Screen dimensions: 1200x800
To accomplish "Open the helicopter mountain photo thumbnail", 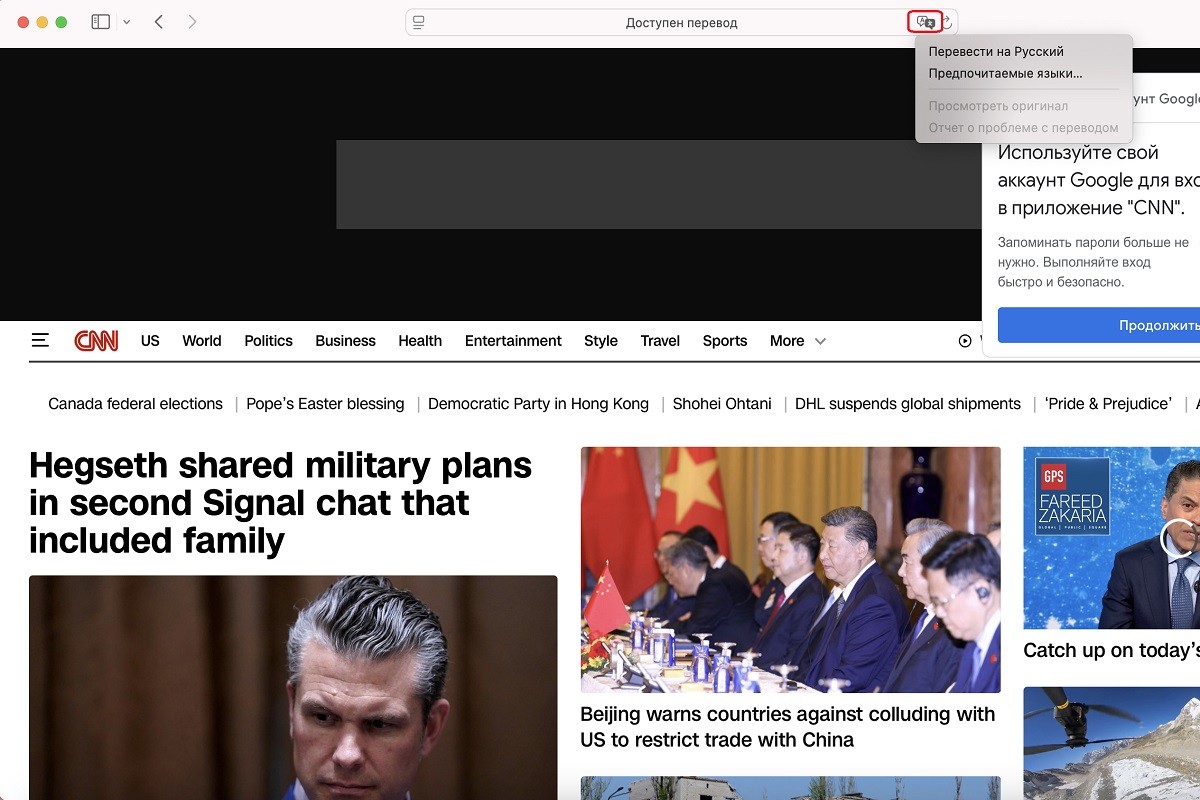I will [x=1111, y=743].
